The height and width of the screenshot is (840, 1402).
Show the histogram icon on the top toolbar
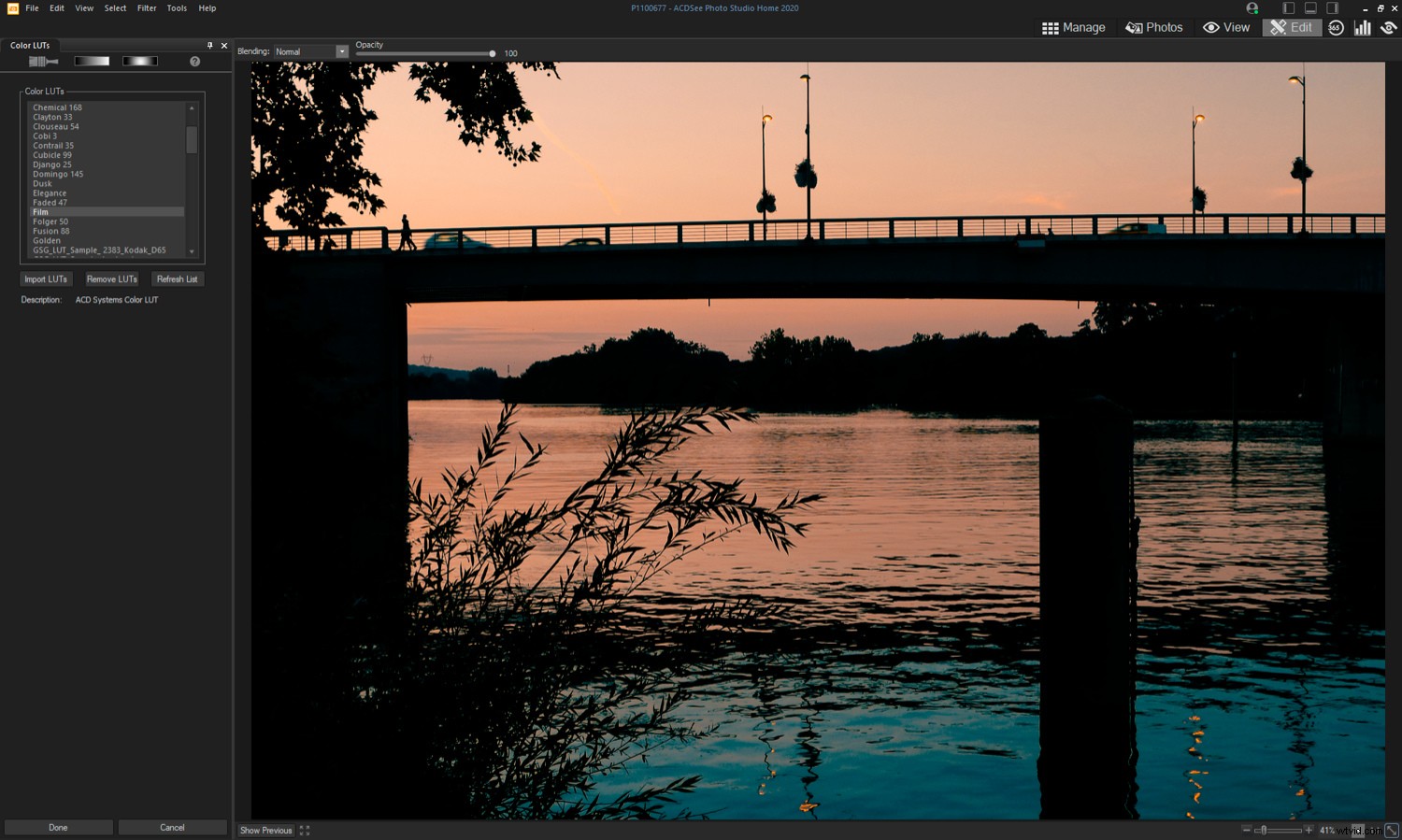1362,27
